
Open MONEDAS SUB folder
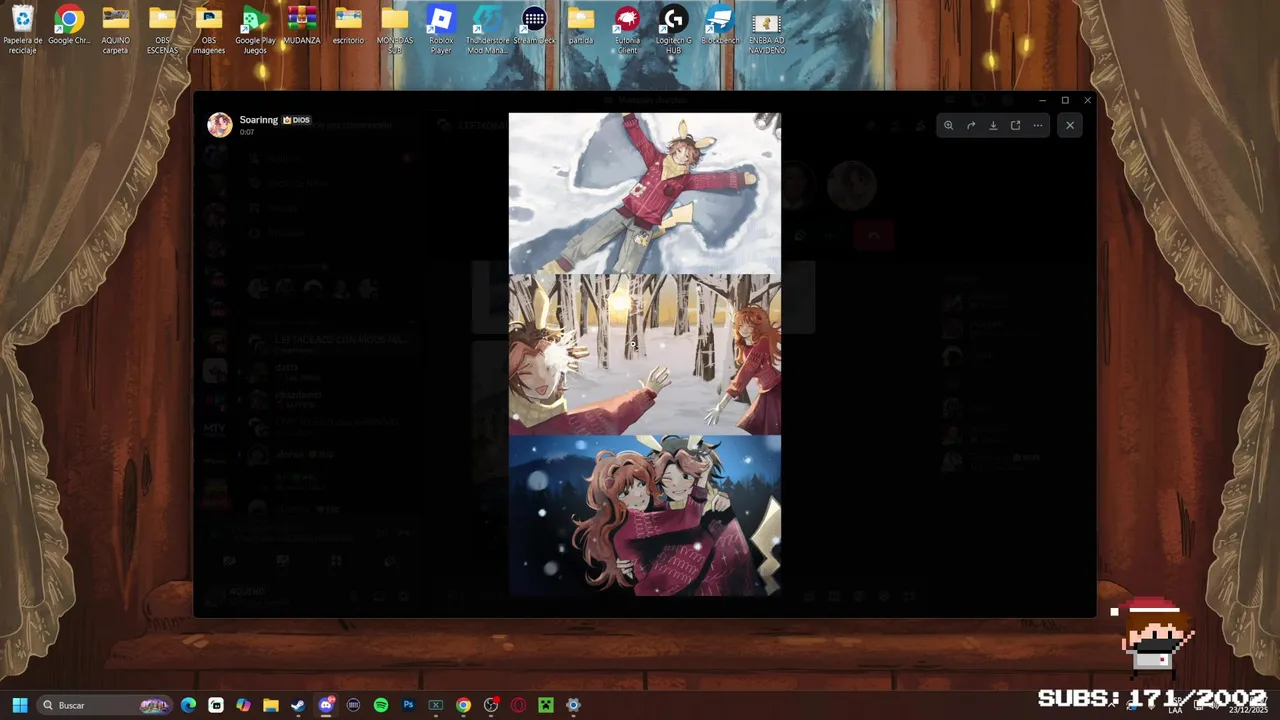(x=395, y=30)
